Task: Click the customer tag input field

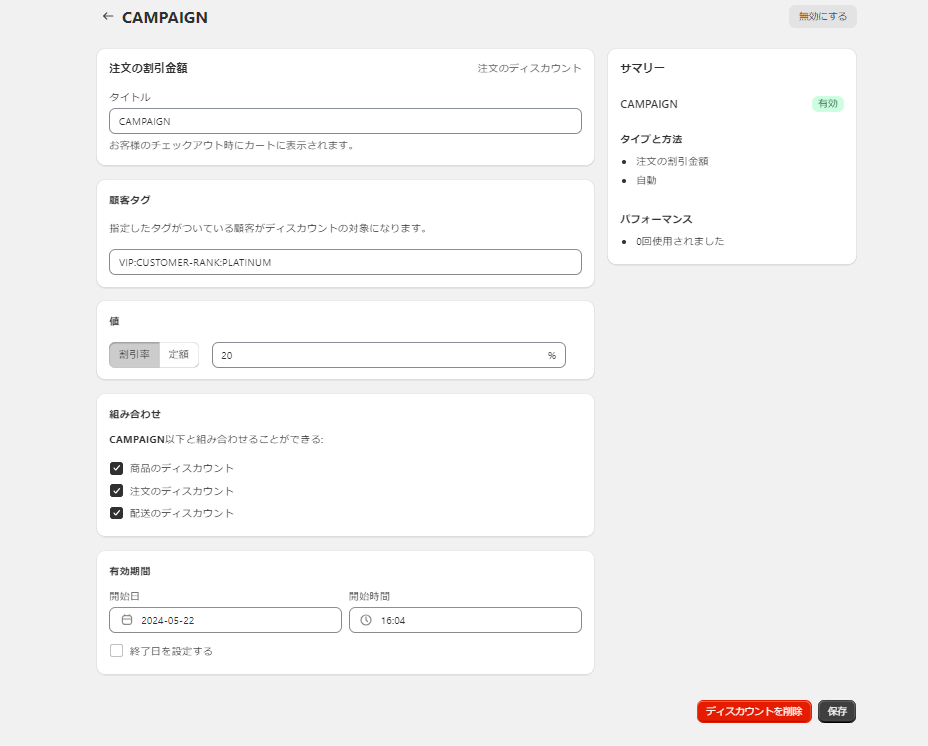Action: (x=345, y=262)
